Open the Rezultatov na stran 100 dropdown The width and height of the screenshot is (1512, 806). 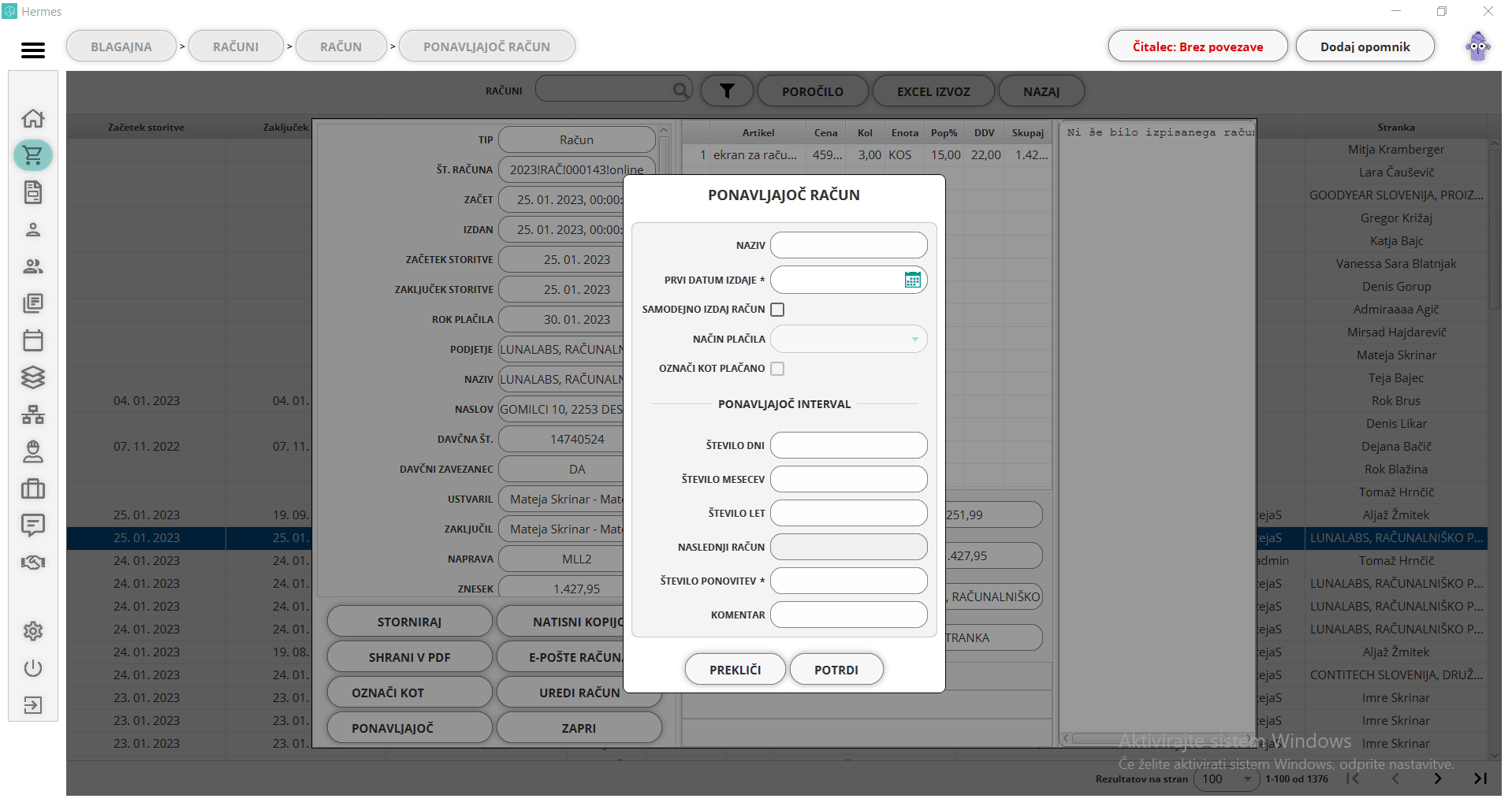pyautogui.click(x=1226, y=779)
